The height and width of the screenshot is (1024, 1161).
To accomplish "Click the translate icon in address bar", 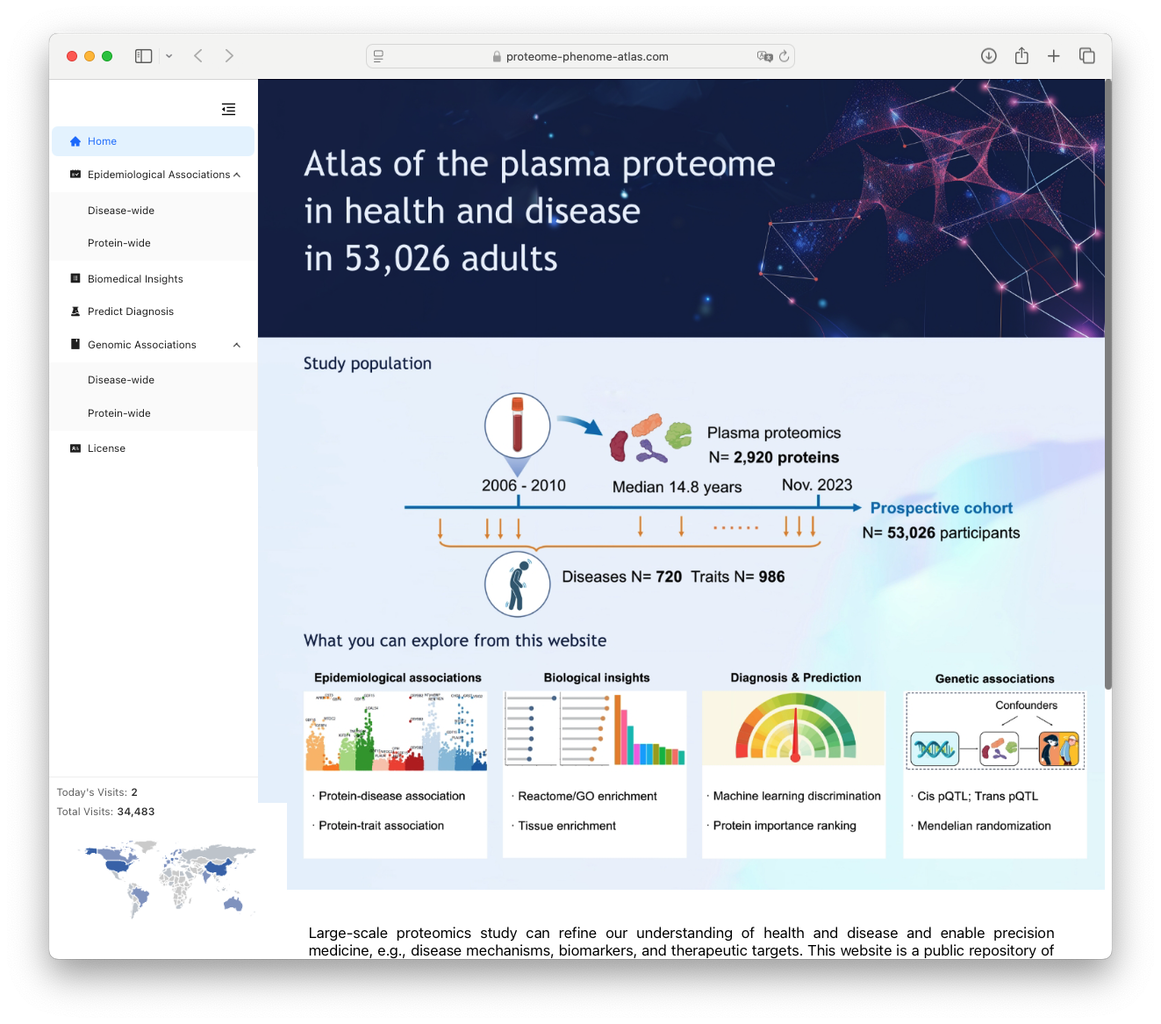I will pos(764,56).
